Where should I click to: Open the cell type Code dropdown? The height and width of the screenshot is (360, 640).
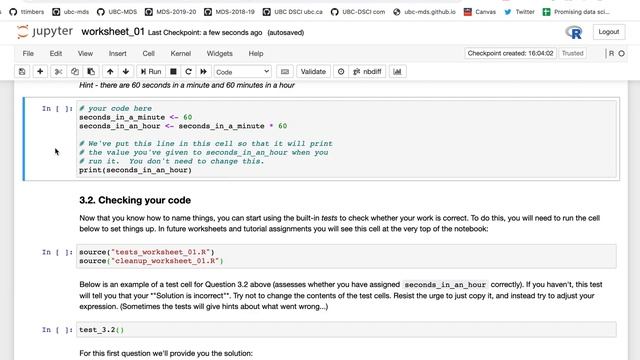click(x=242, y=72)
